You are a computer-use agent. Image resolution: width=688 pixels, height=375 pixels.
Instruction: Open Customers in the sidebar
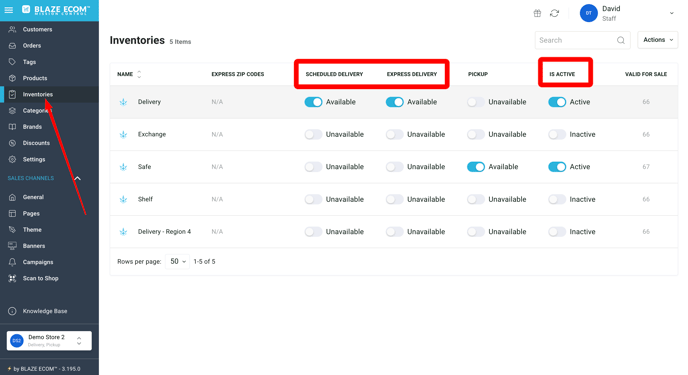tap(37, 29)
